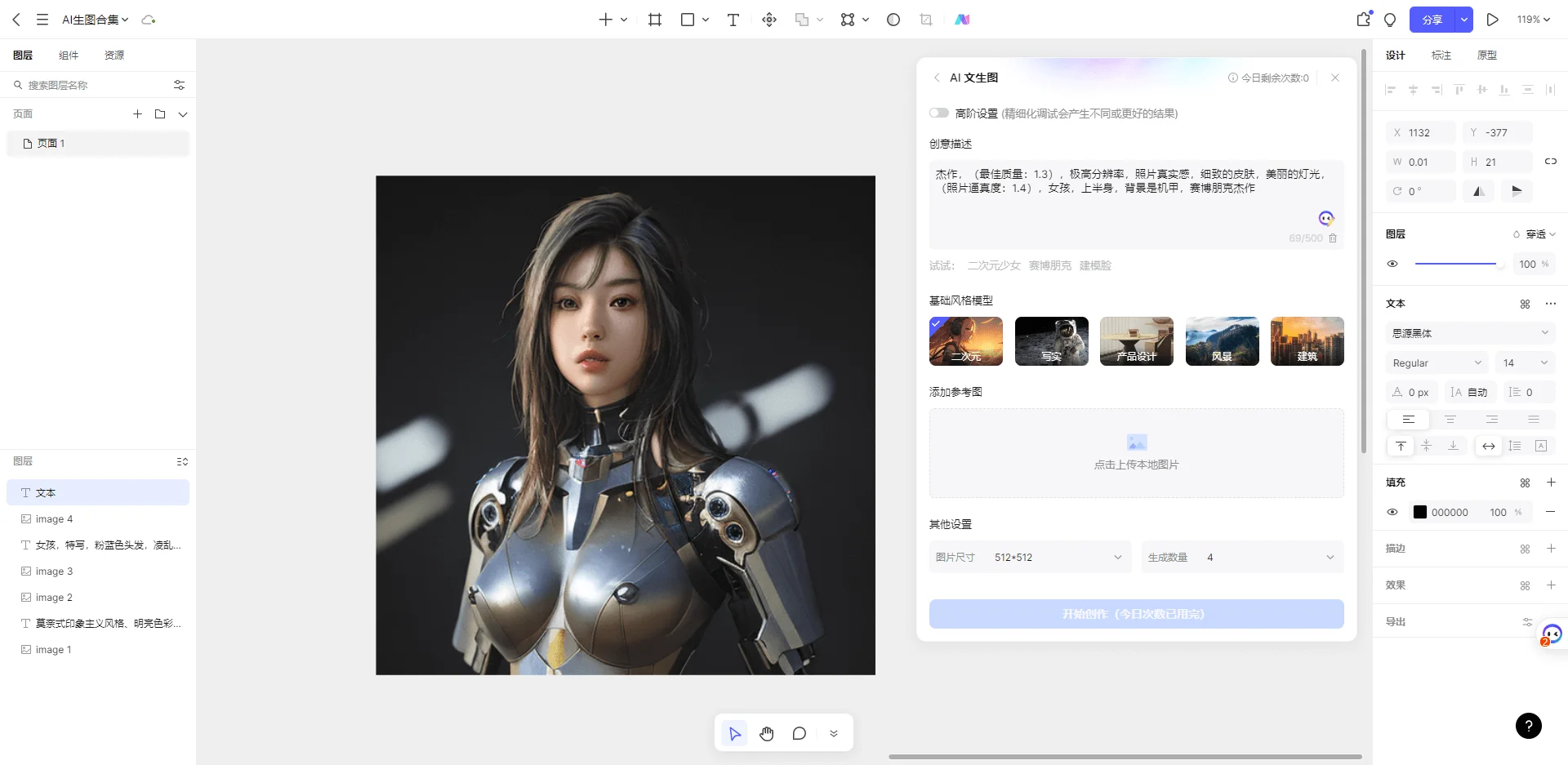1568x765 pixels.
Task: Select the Comment tool in bottom bar
Action: 799,733
